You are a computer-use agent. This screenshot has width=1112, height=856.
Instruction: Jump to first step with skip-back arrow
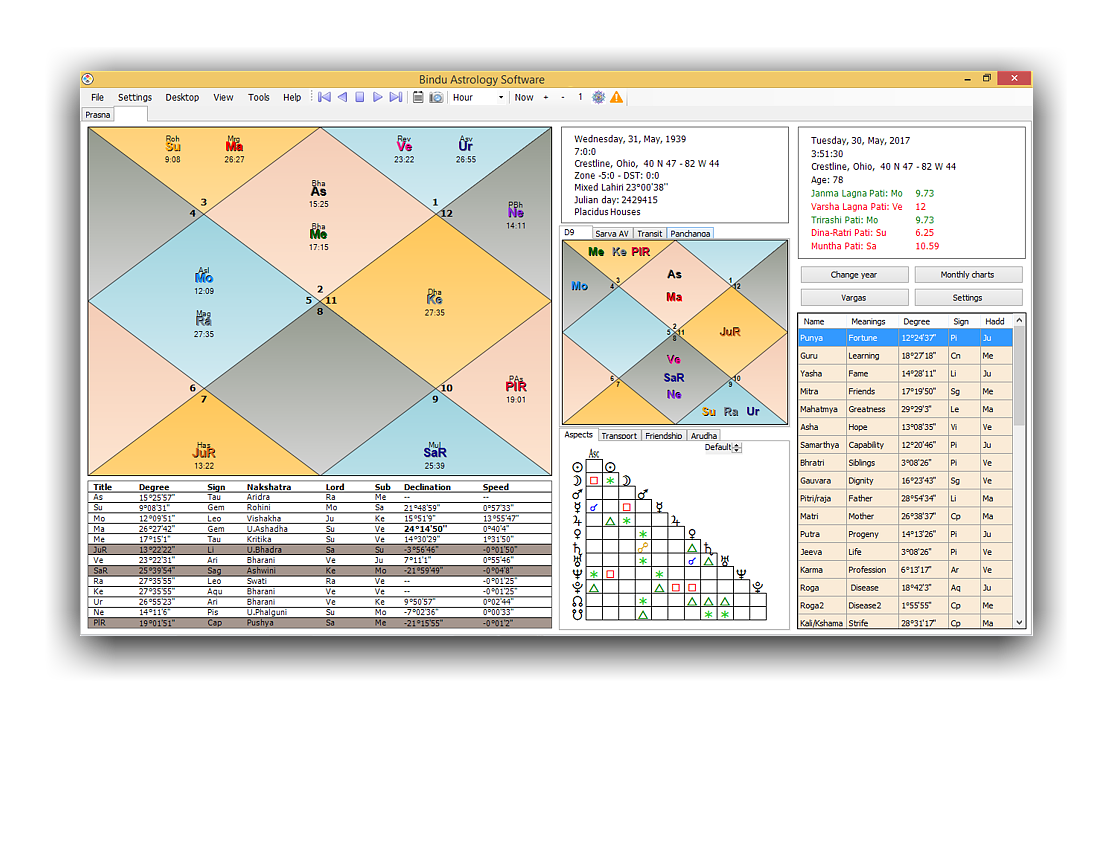[324, 97]
